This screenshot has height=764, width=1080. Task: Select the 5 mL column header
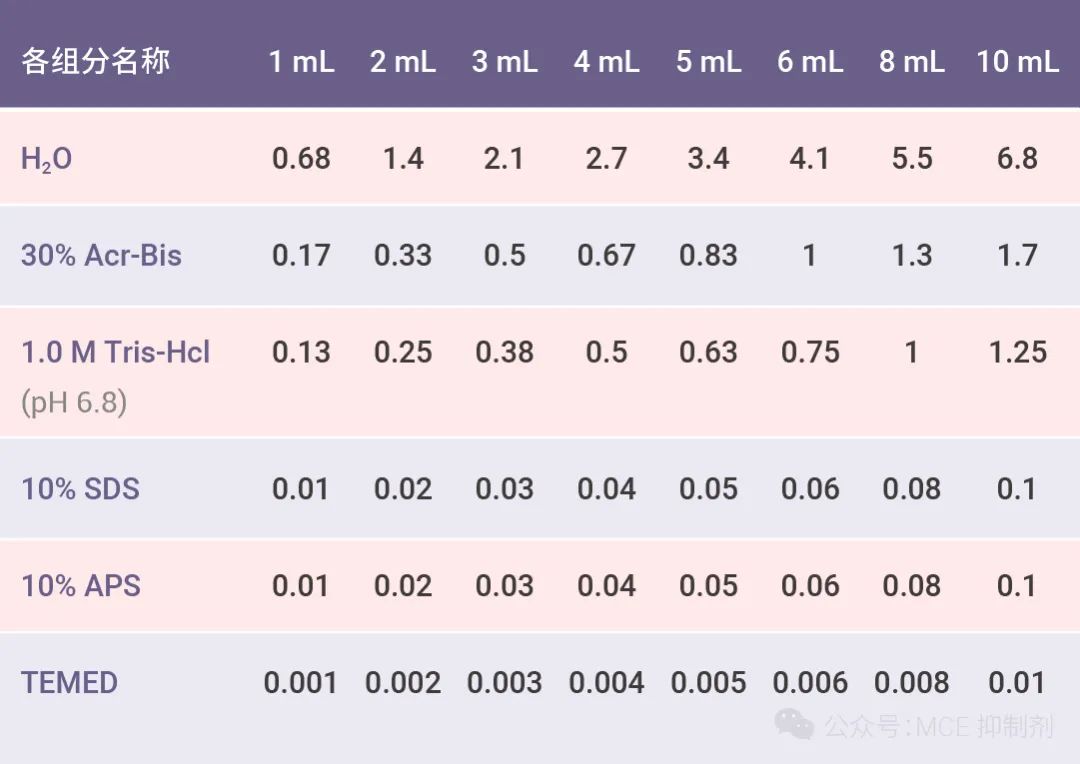tap(708, 61)
